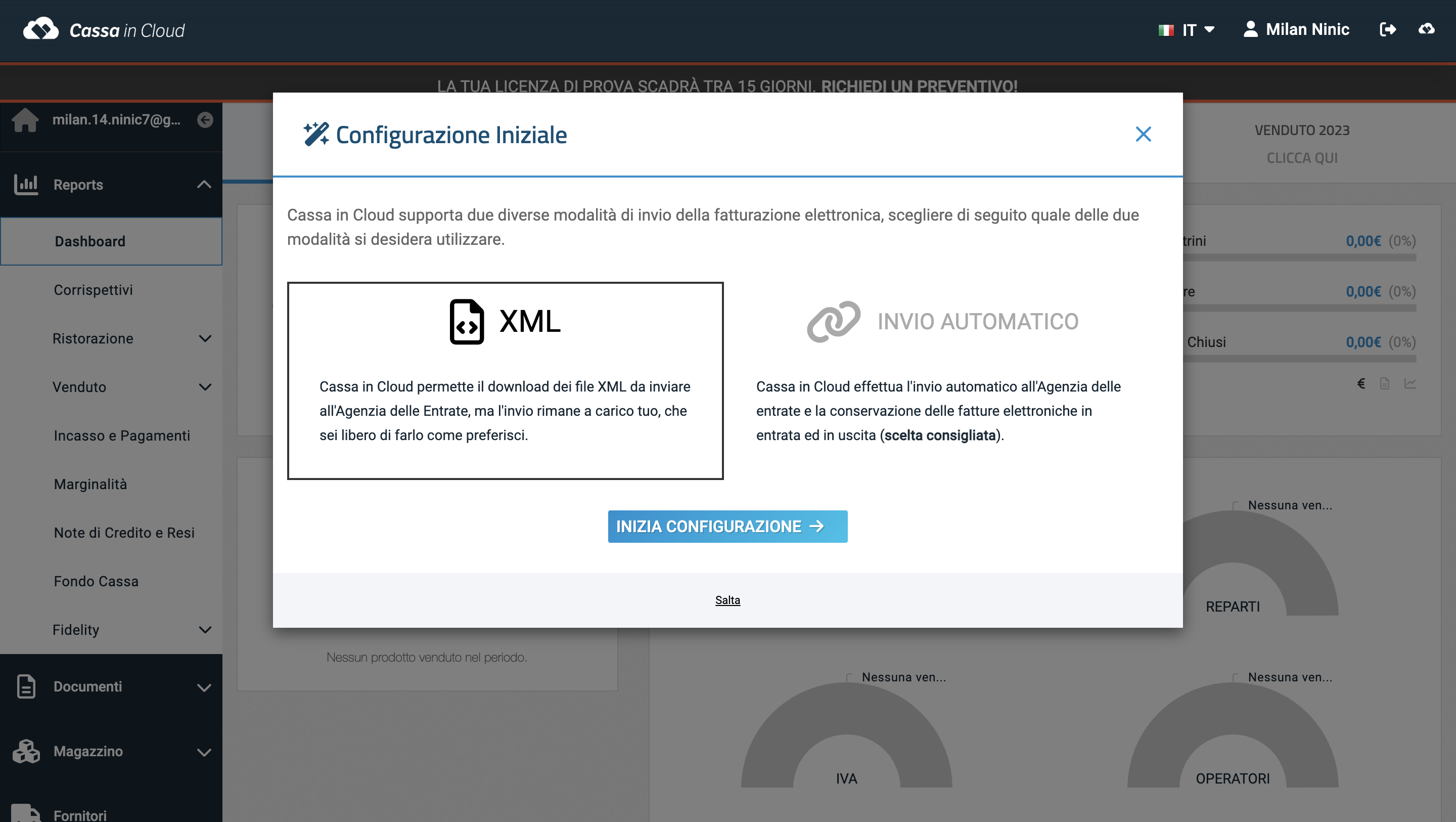Select the XML invoicing option card
Screen dimensions: 1456x822
coord(506,381)
